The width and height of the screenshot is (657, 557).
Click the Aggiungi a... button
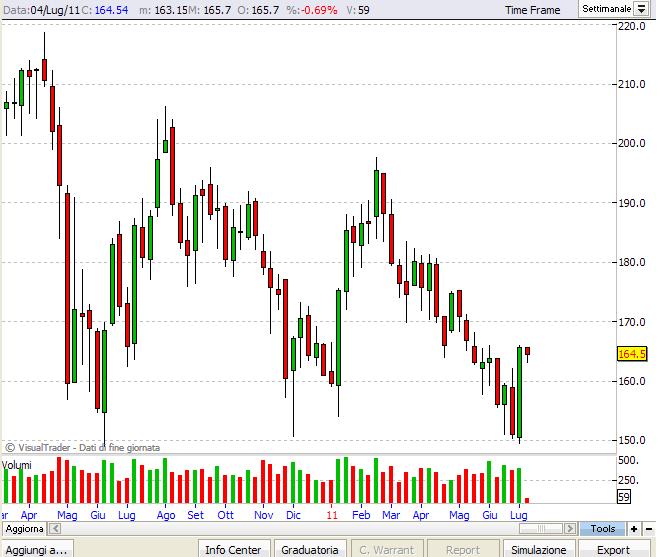(37, 549)
